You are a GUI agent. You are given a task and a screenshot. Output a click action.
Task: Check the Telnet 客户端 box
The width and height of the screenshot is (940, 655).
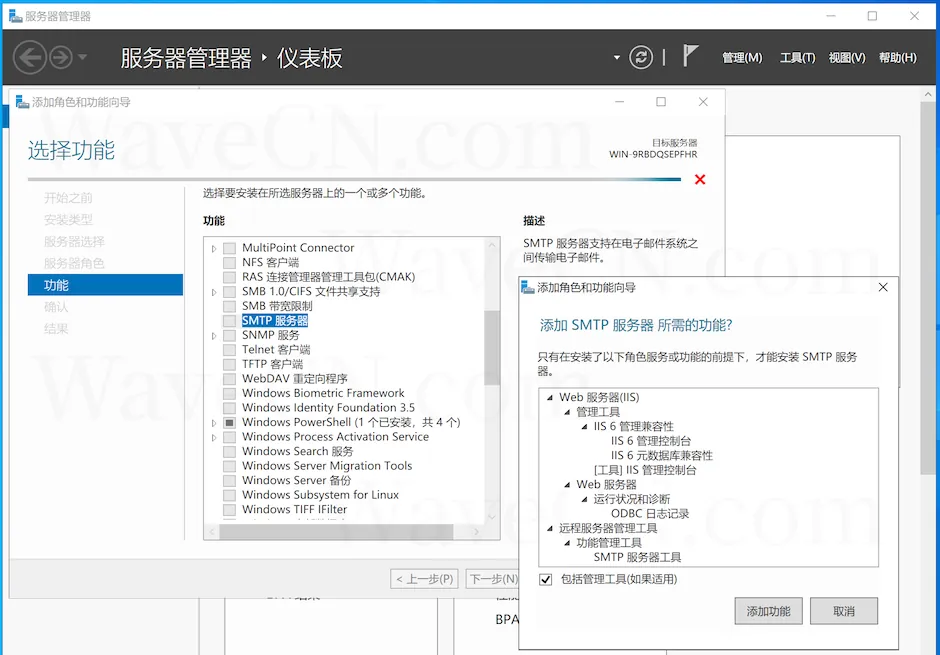(229, 349)
